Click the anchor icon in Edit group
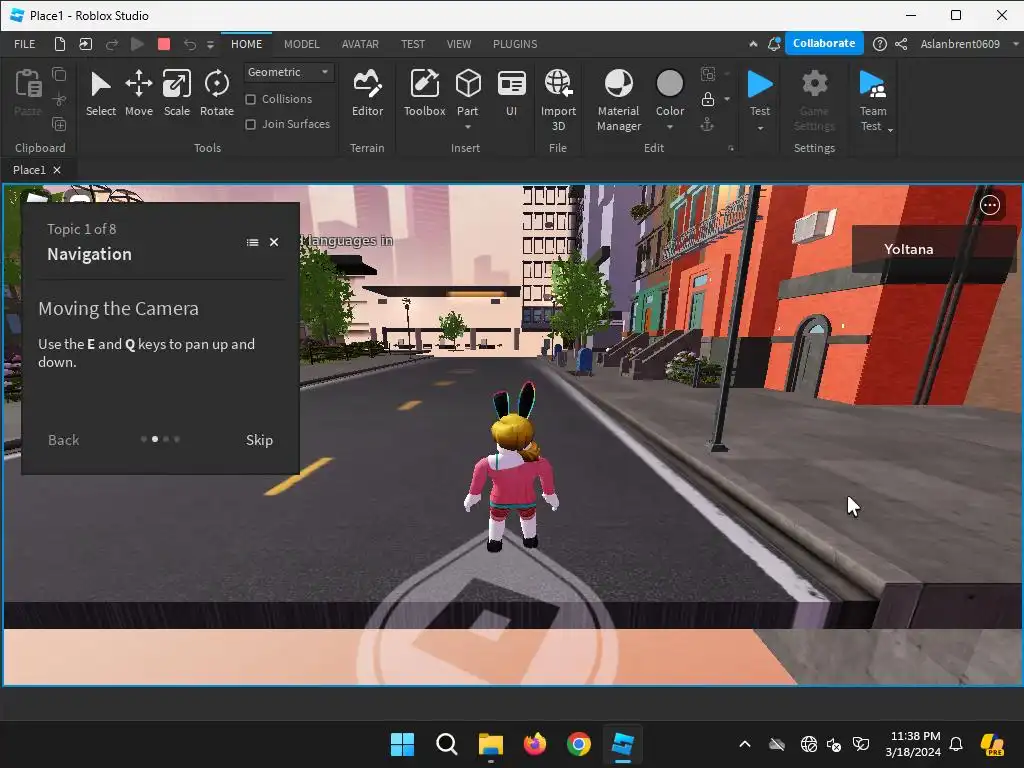The height and width of the screenshot is (768, 1024). 707,124
